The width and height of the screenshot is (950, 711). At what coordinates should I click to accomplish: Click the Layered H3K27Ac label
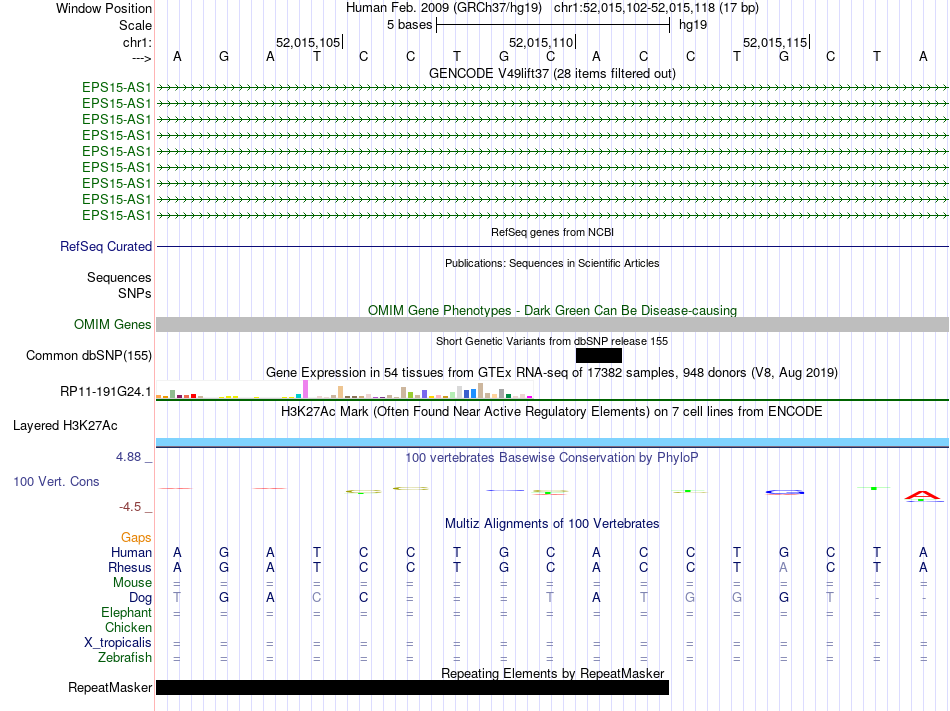click(x=65, y=426)
